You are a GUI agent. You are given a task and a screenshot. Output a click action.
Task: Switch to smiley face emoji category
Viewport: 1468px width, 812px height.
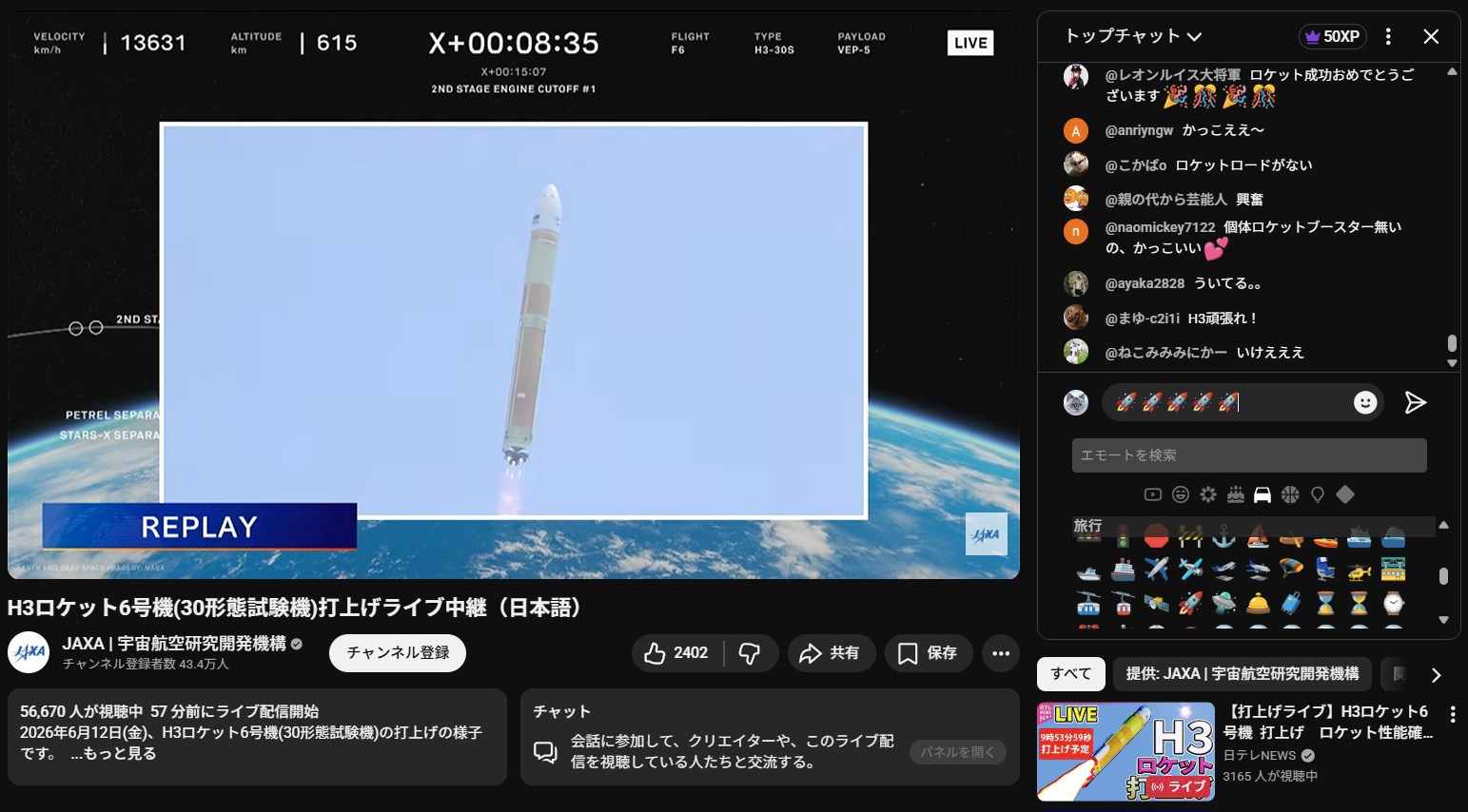(1181, 494)
